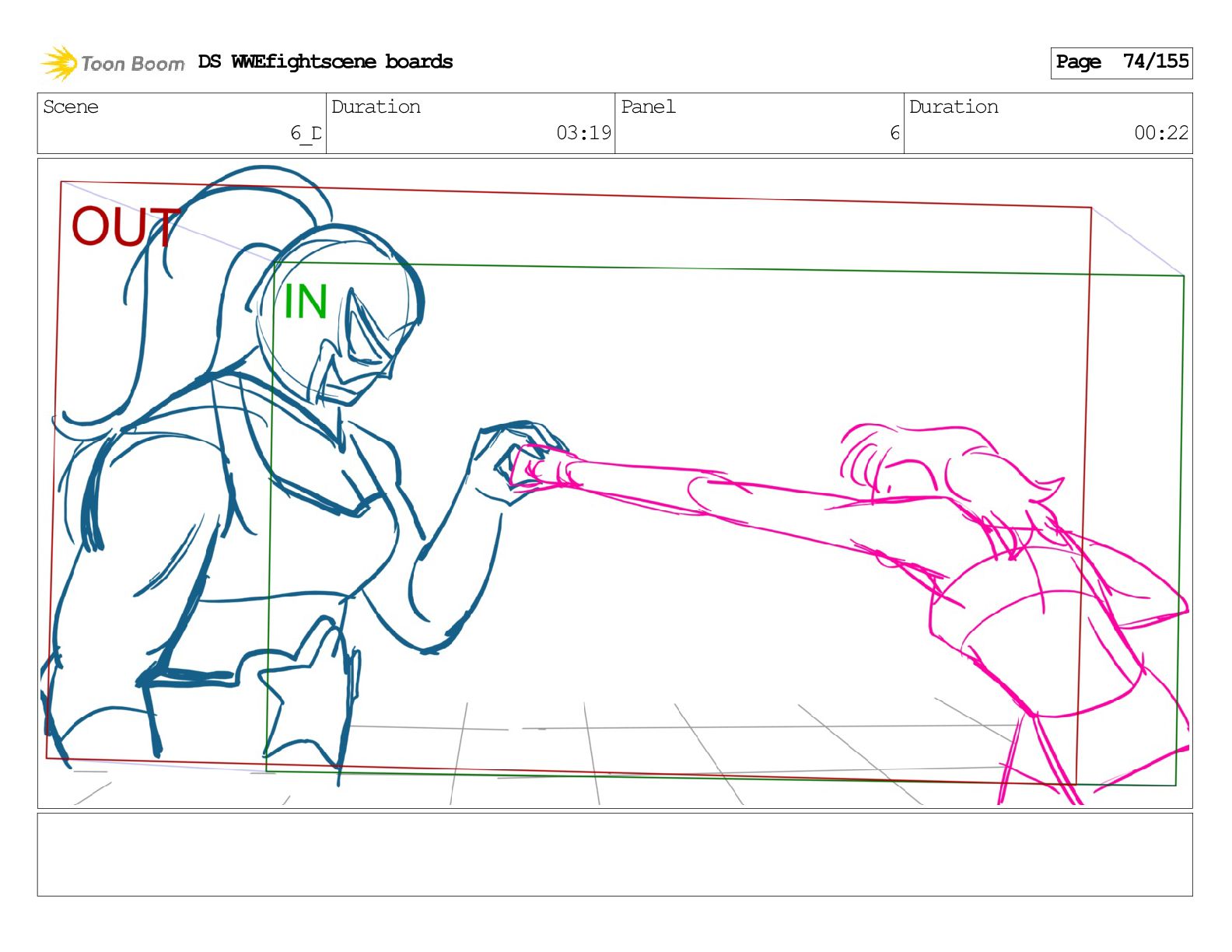Select the title 'DS WWEfightscene boards'
Screen dimensions: 1232x952
(x=325, y=61)
